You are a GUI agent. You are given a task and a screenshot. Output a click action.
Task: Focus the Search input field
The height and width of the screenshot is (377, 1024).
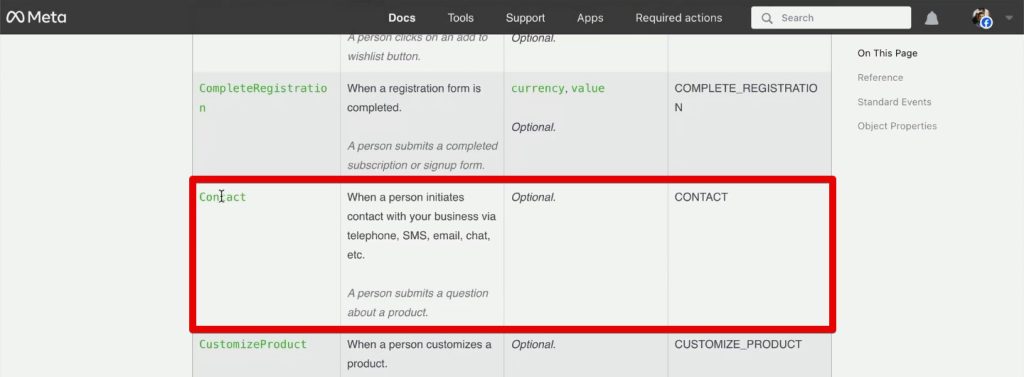[x=831, y=18]
